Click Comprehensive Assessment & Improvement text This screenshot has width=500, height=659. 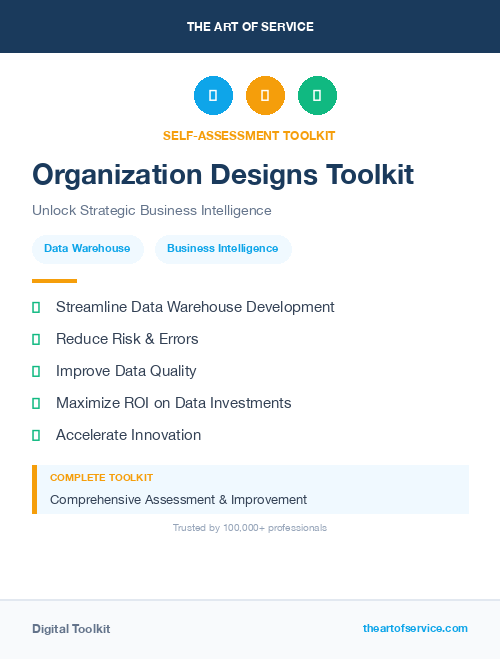[178, 500]
